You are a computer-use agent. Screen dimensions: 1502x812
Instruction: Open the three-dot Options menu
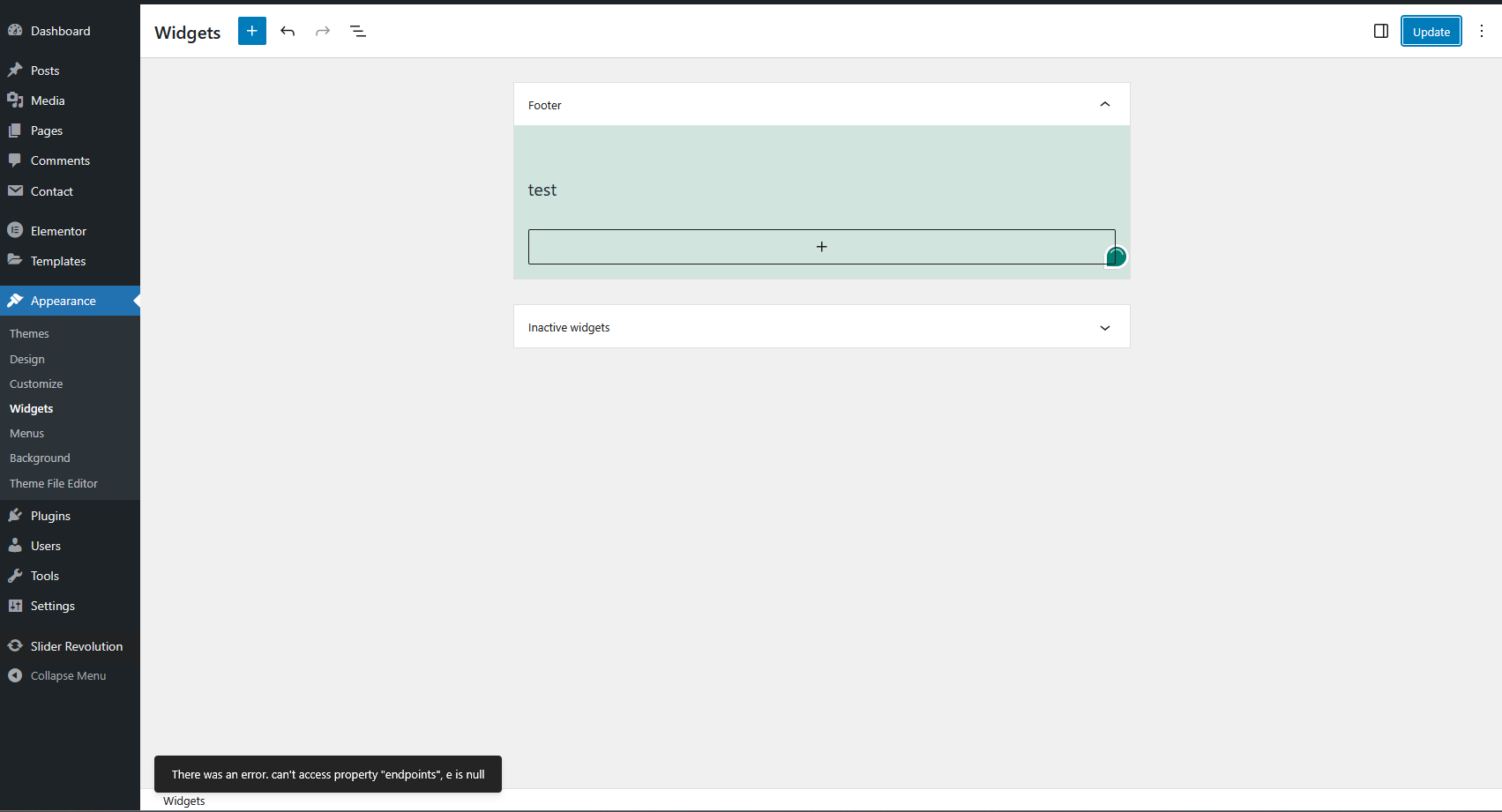tap(1482, 31)
